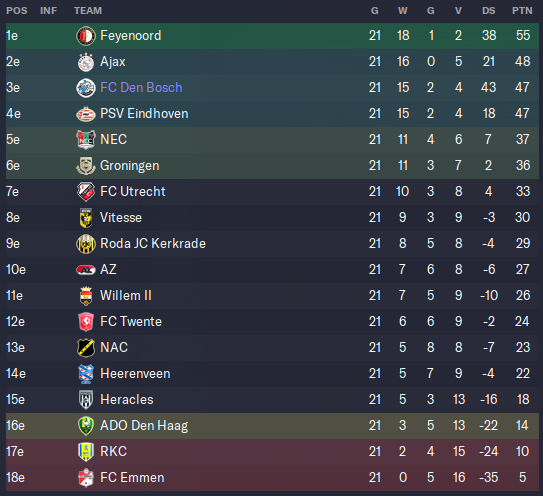Open the Groningen team name link

[130, 166]
